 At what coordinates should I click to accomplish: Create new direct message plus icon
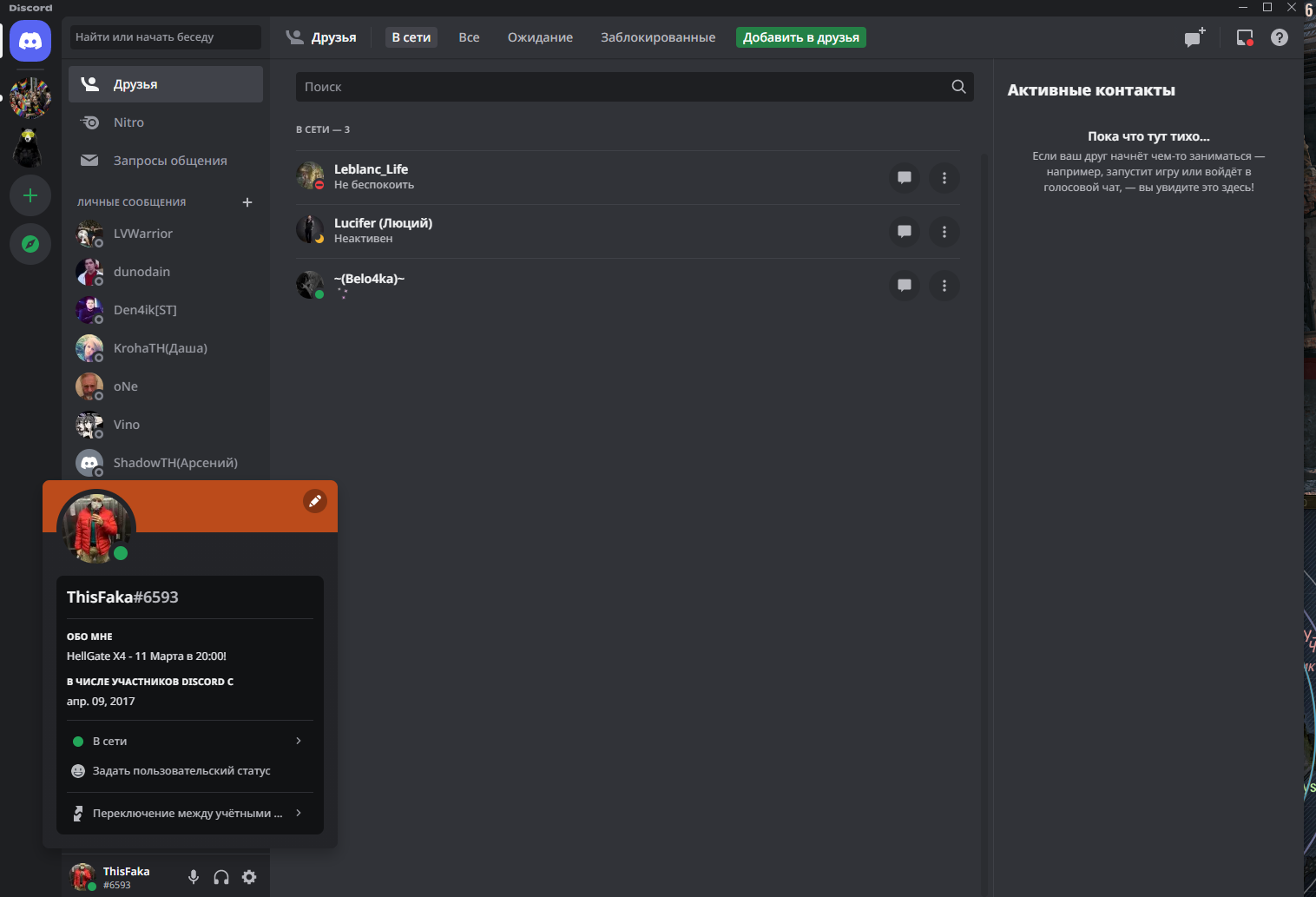pyautogui.click(x=247, y=202)
